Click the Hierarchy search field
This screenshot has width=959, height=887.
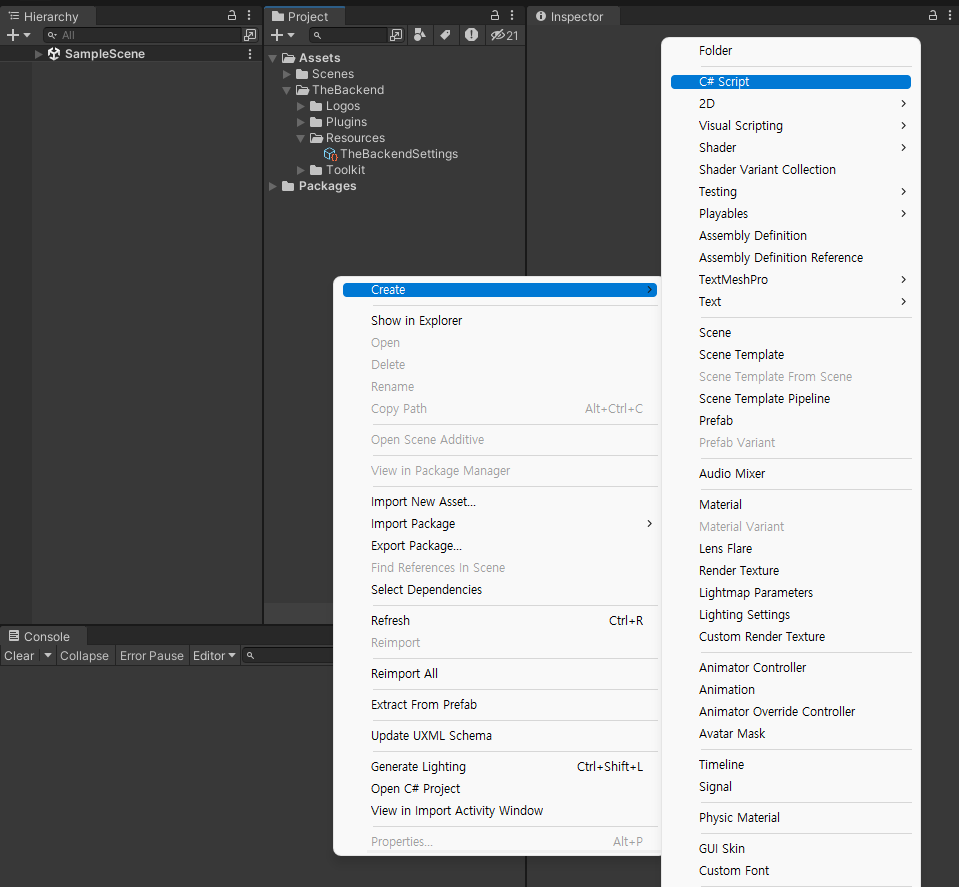[143, 35]
